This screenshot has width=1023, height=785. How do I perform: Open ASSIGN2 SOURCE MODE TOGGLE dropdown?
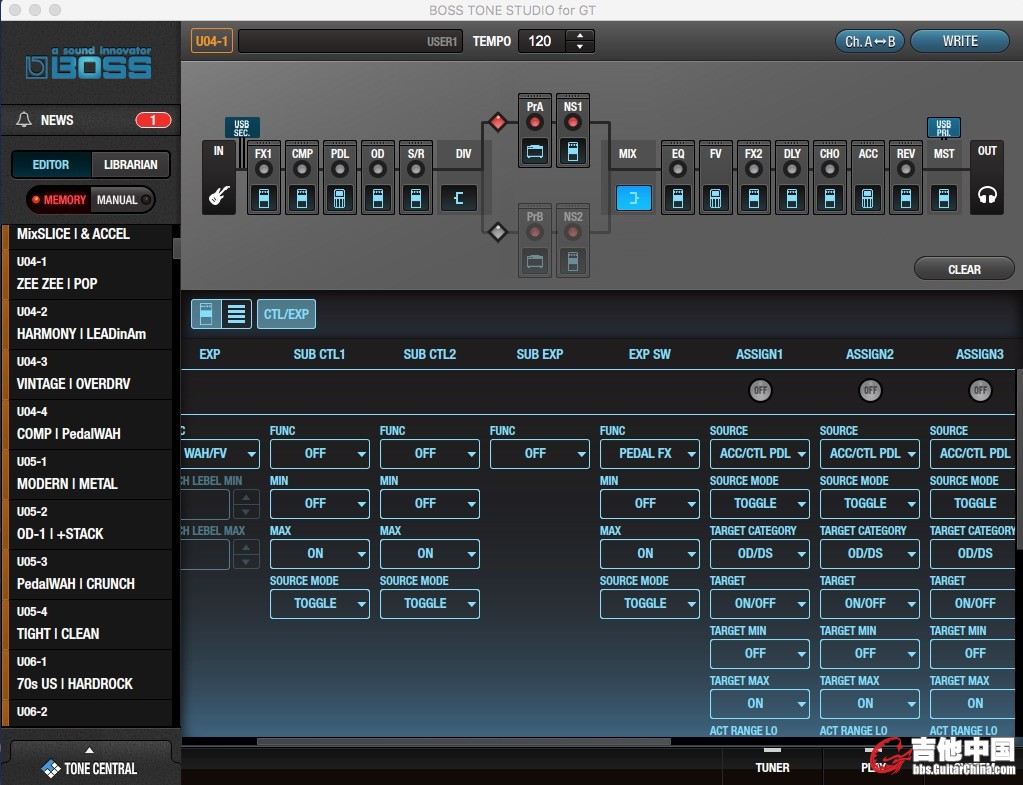(x=870, y=503)
